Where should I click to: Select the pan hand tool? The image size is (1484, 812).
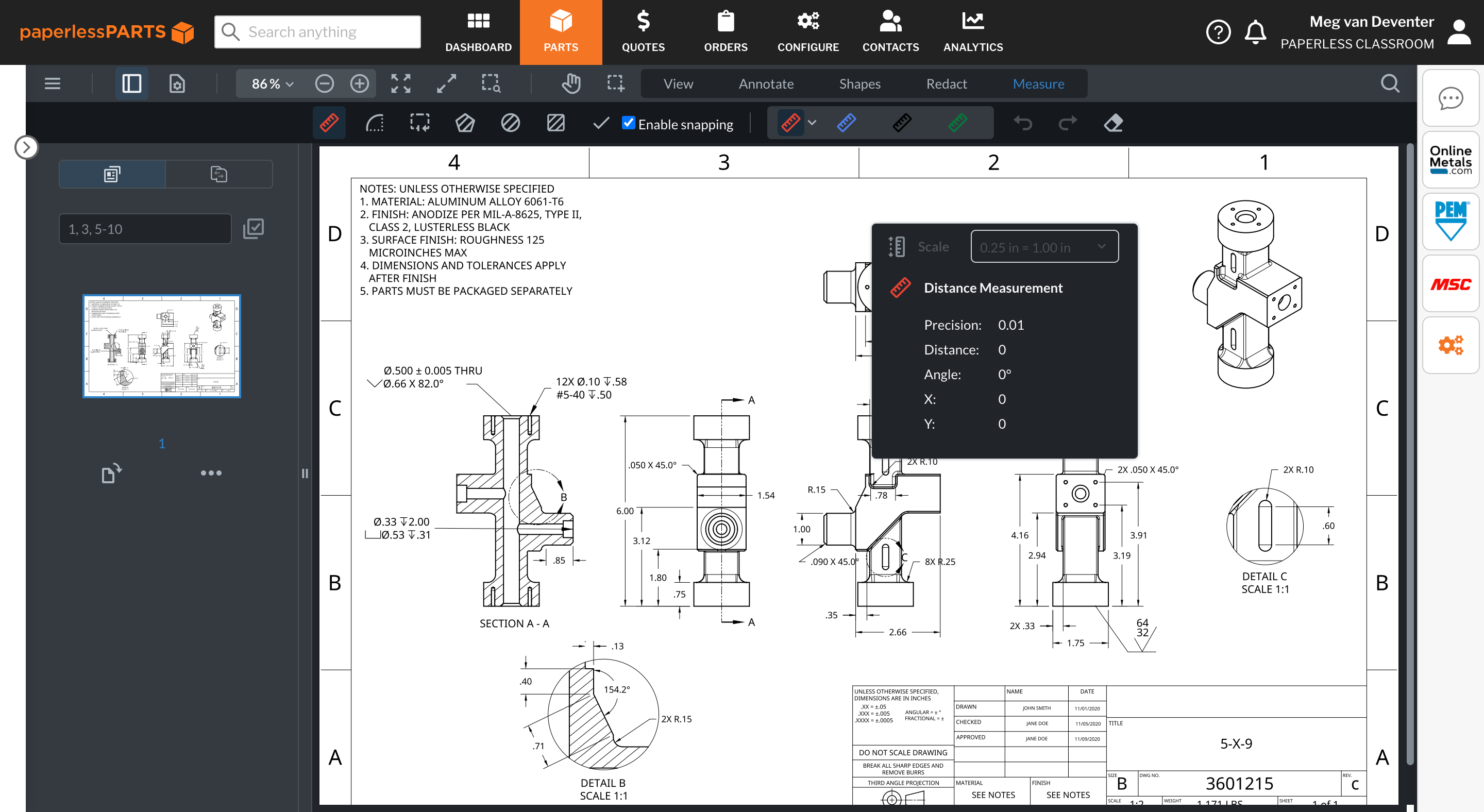pos(570,83)
